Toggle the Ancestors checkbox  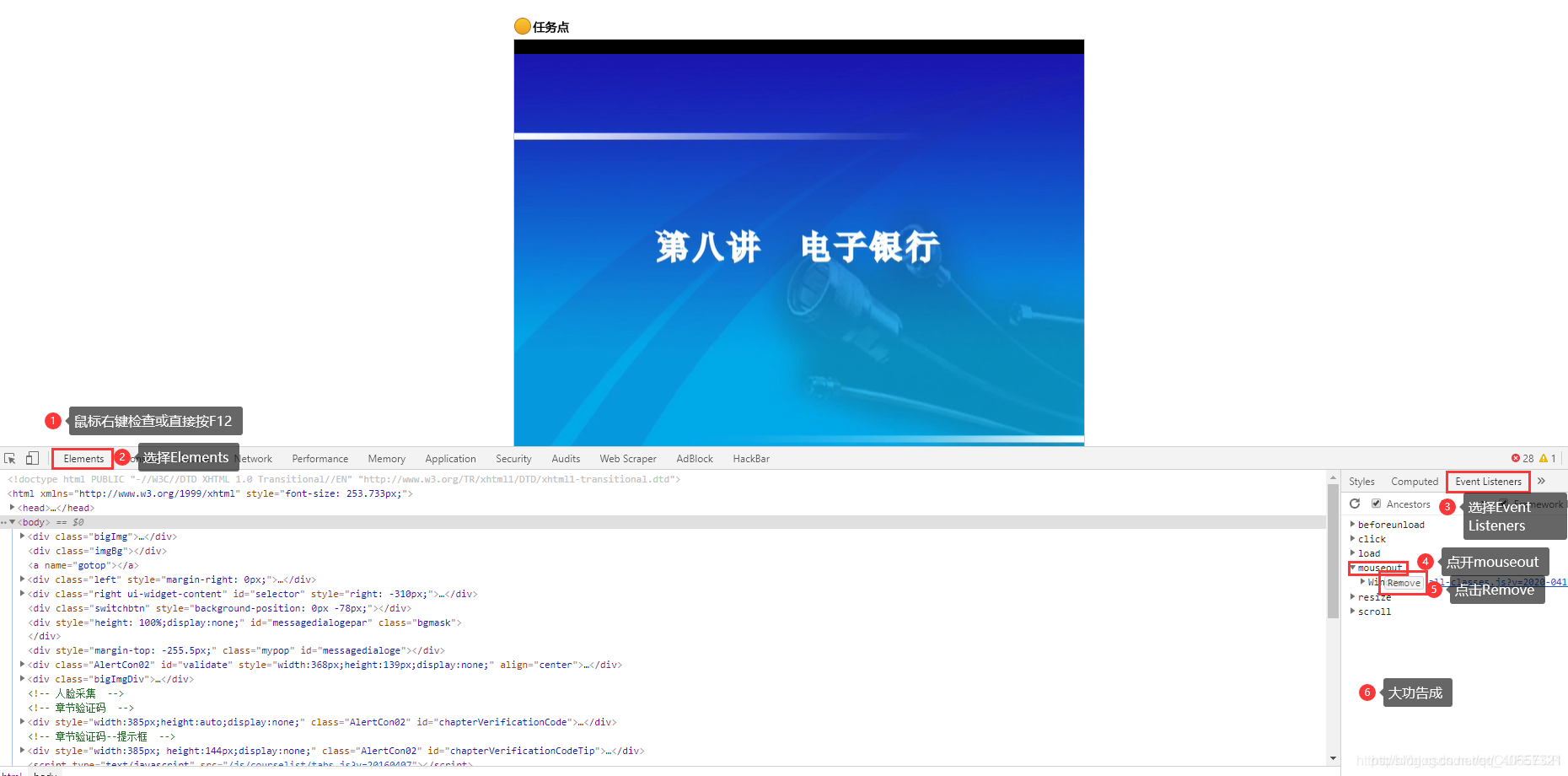1377,504
